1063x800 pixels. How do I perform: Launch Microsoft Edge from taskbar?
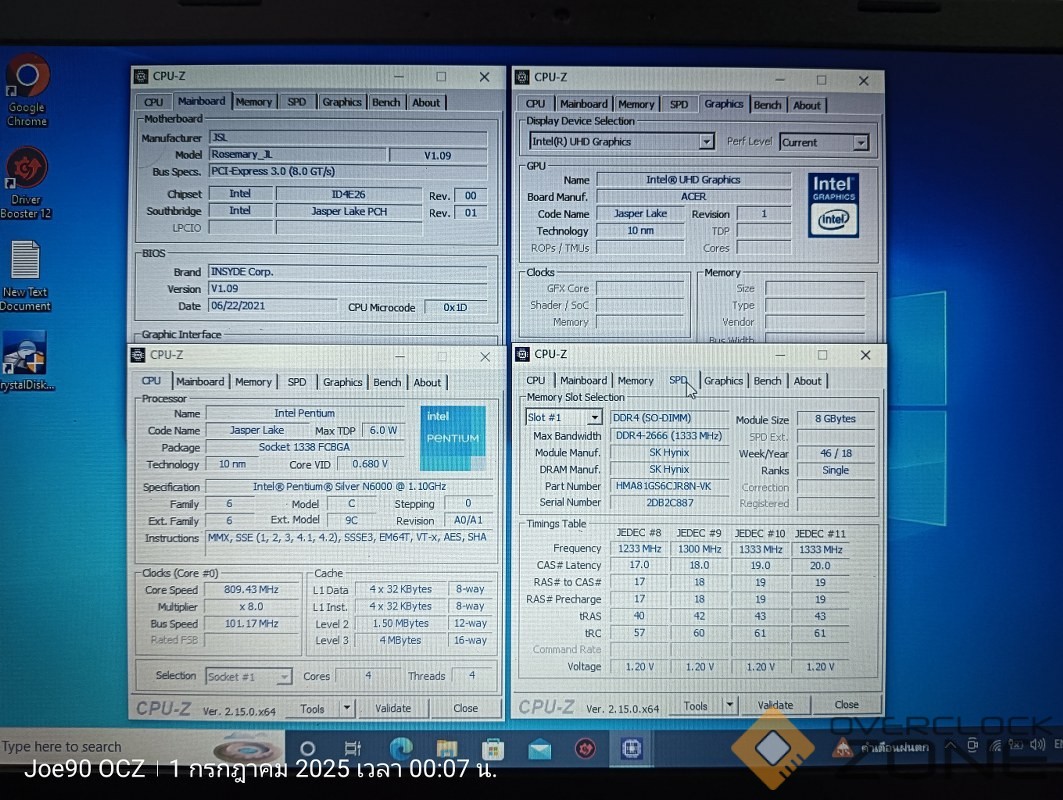click(401, 748)
